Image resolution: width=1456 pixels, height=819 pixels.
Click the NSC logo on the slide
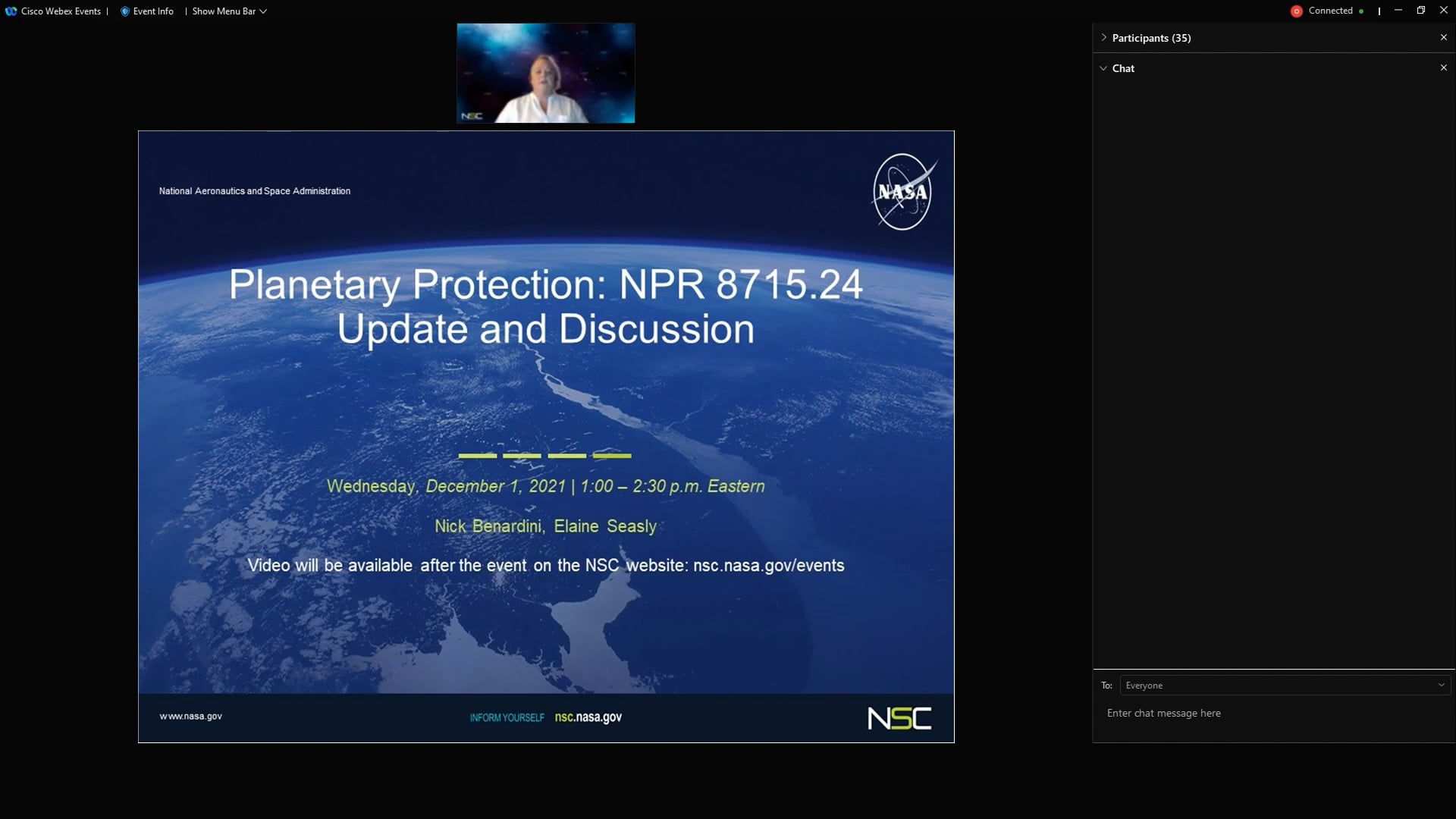click(899, 718)
